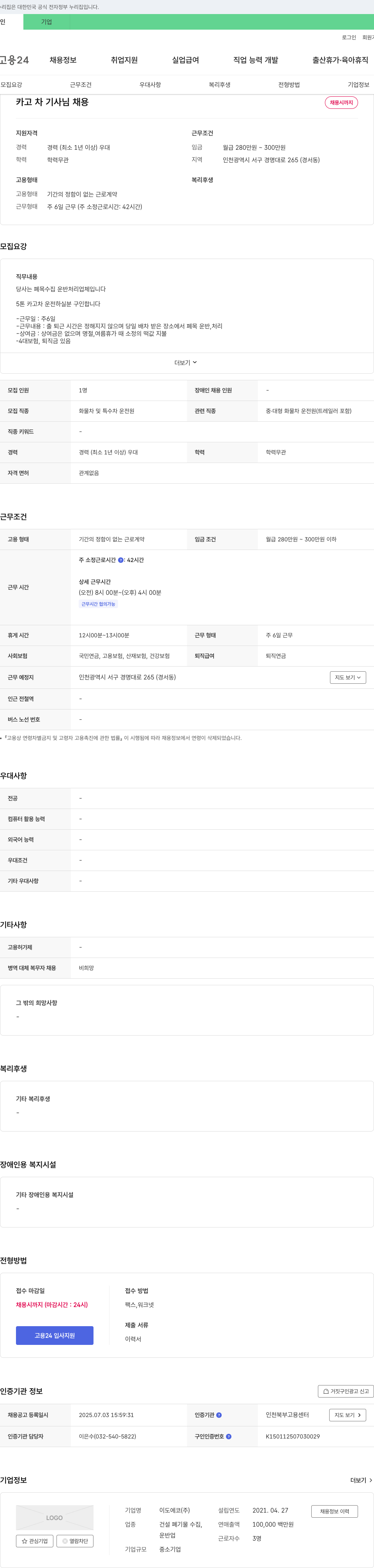Click 국민연금, 고용보험, 산재보험, 건강보험 value
Viewport: 374px width, 1568px height.
[124, 656]
